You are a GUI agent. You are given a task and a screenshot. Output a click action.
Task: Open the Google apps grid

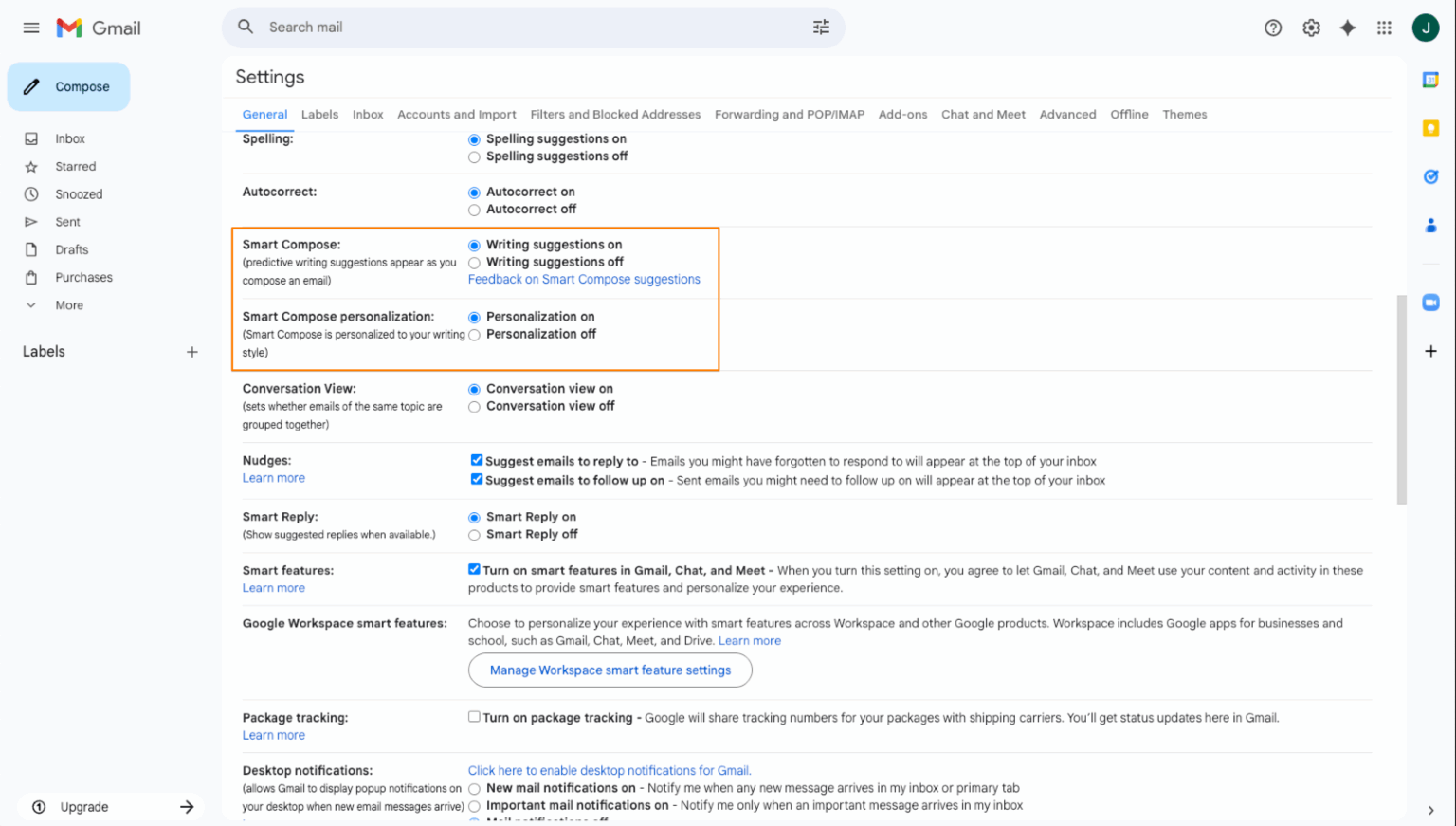[1384, 28]
